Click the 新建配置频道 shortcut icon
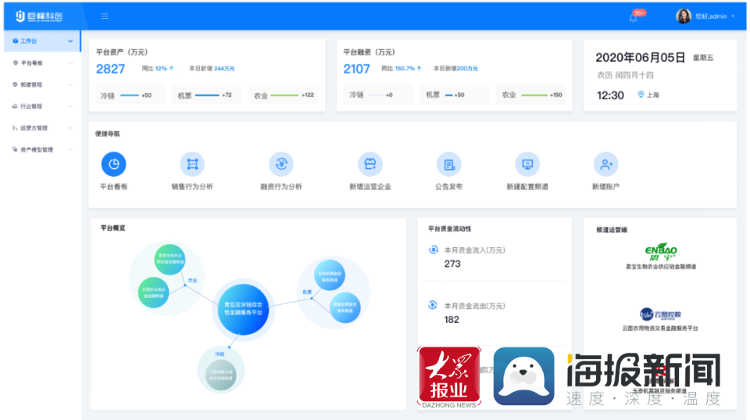This screenshot has height=420, width=750. [x=527, y=164]
